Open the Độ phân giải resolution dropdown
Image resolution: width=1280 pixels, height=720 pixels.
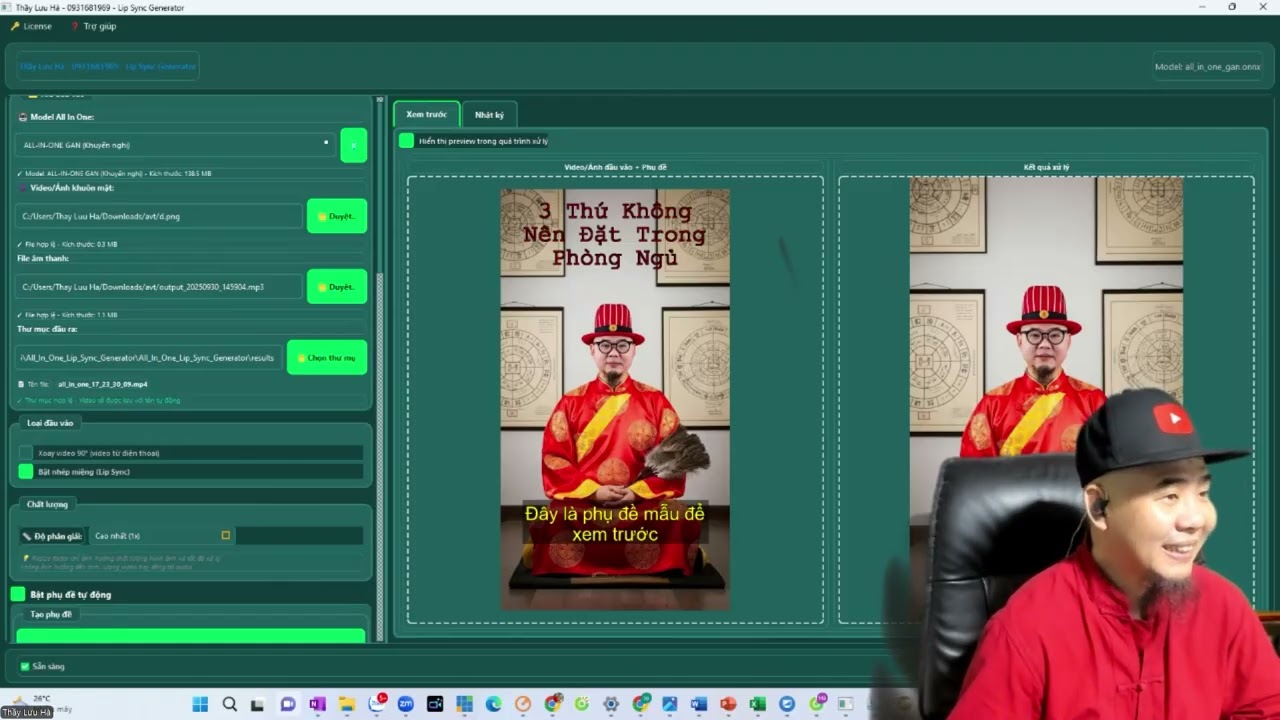[x=162, y=536]
